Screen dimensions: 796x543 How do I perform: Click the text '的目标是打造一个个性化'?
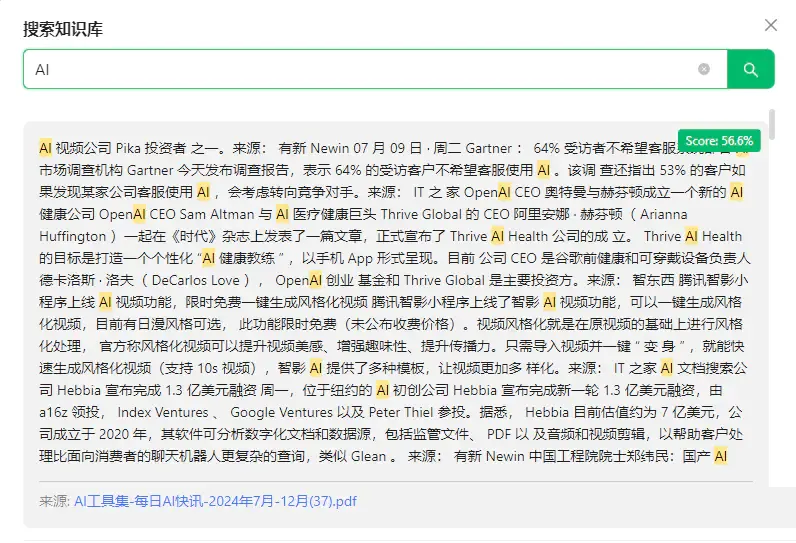(116, 258)
